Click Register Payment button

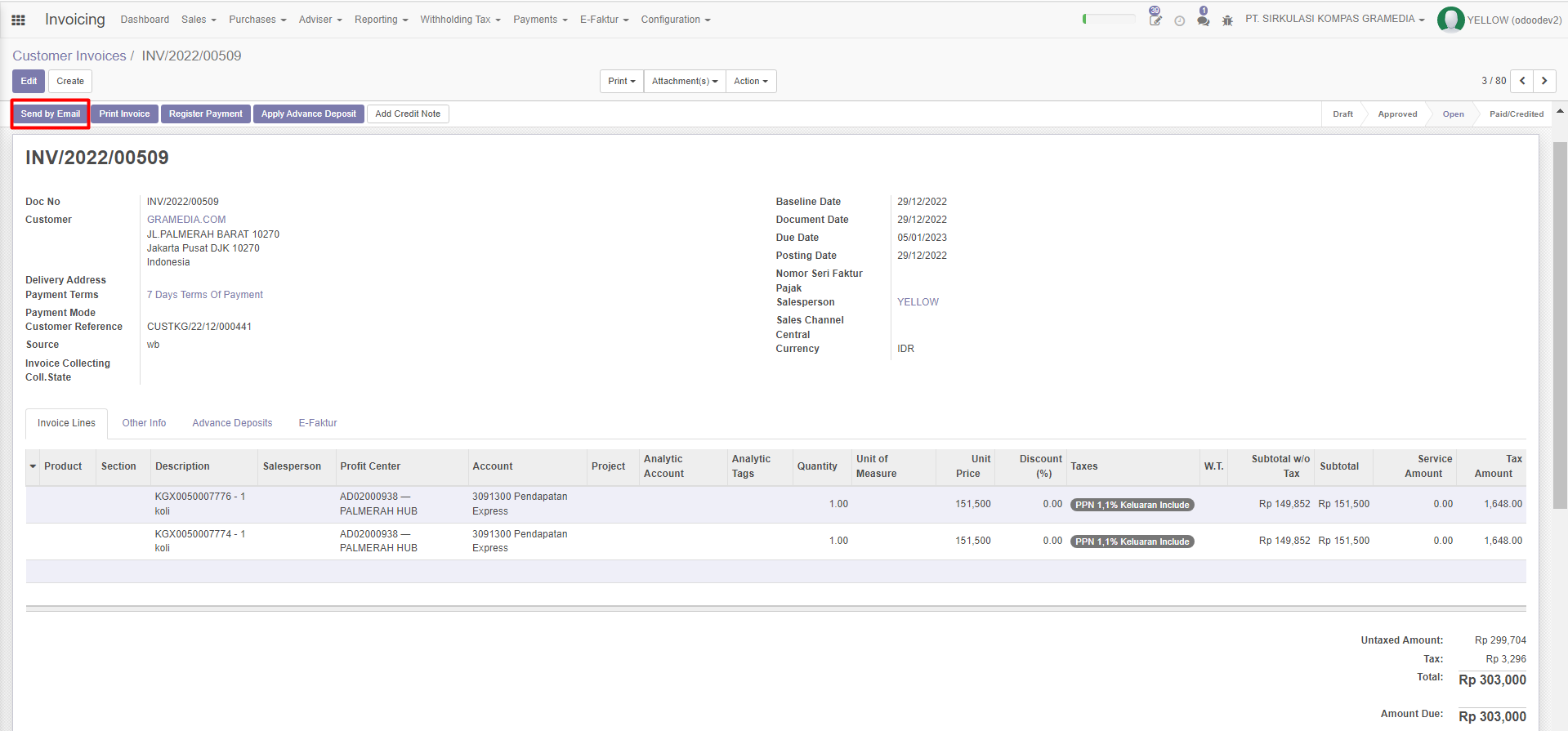pos(206,114)
